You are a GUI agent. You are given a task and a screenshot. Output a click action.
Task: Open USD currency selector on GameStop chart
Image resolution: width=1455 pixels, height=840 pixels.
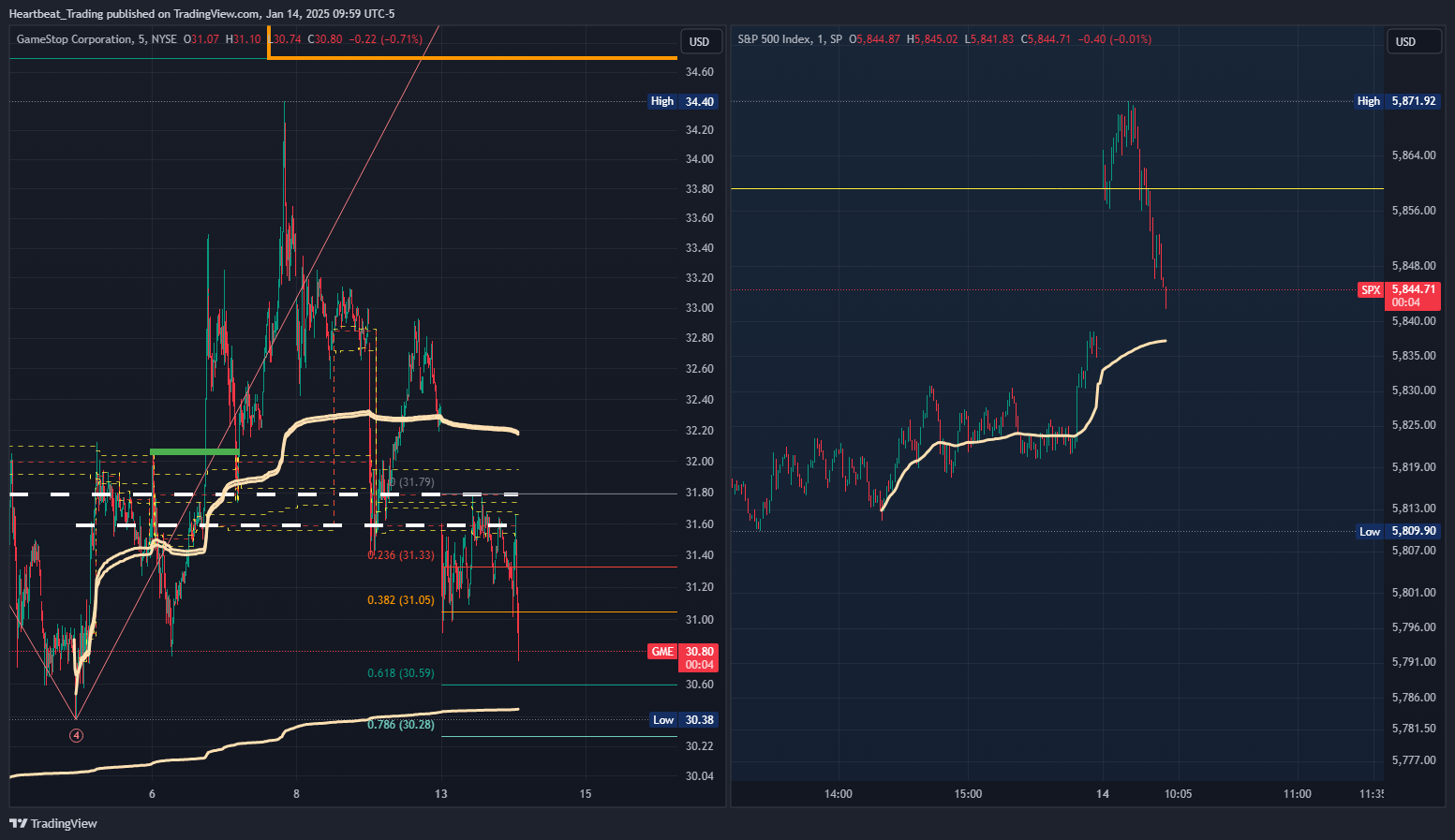700,41
